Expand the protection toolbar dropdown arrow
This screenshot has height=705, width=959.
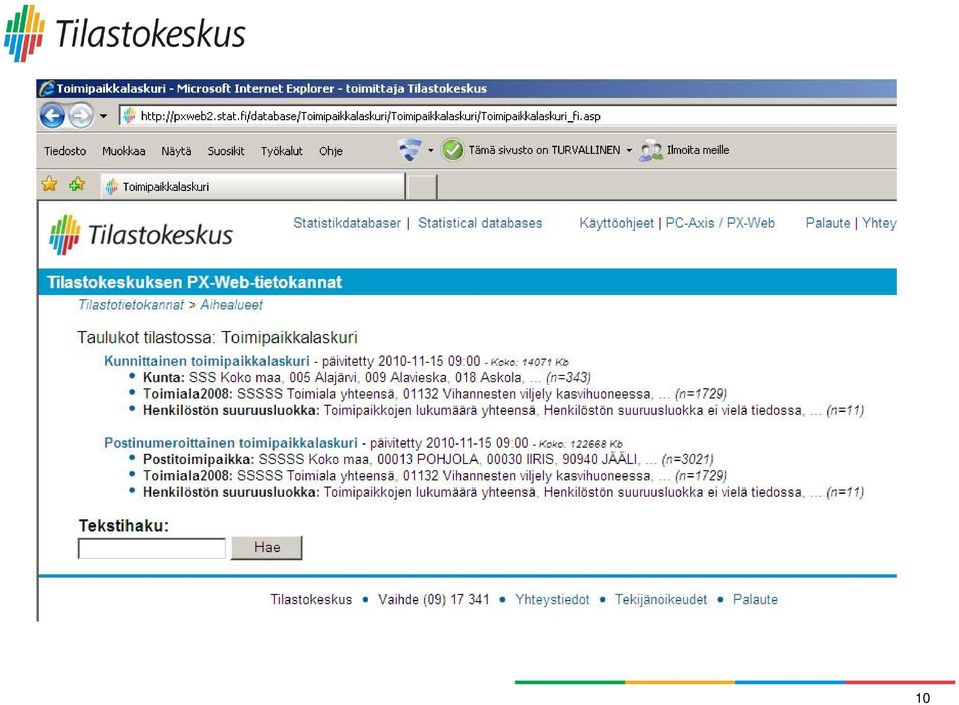(431, 150)
